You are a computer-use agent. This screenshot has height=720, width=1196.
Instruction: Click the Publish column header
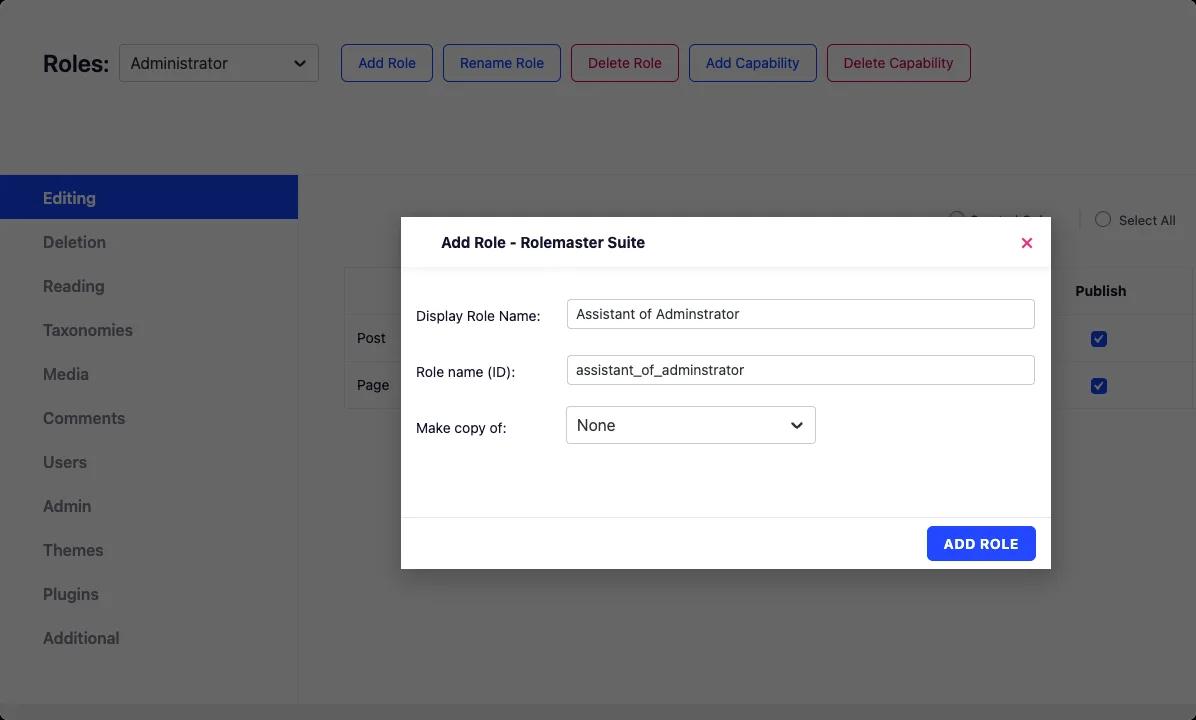[x=1101, y=291]
